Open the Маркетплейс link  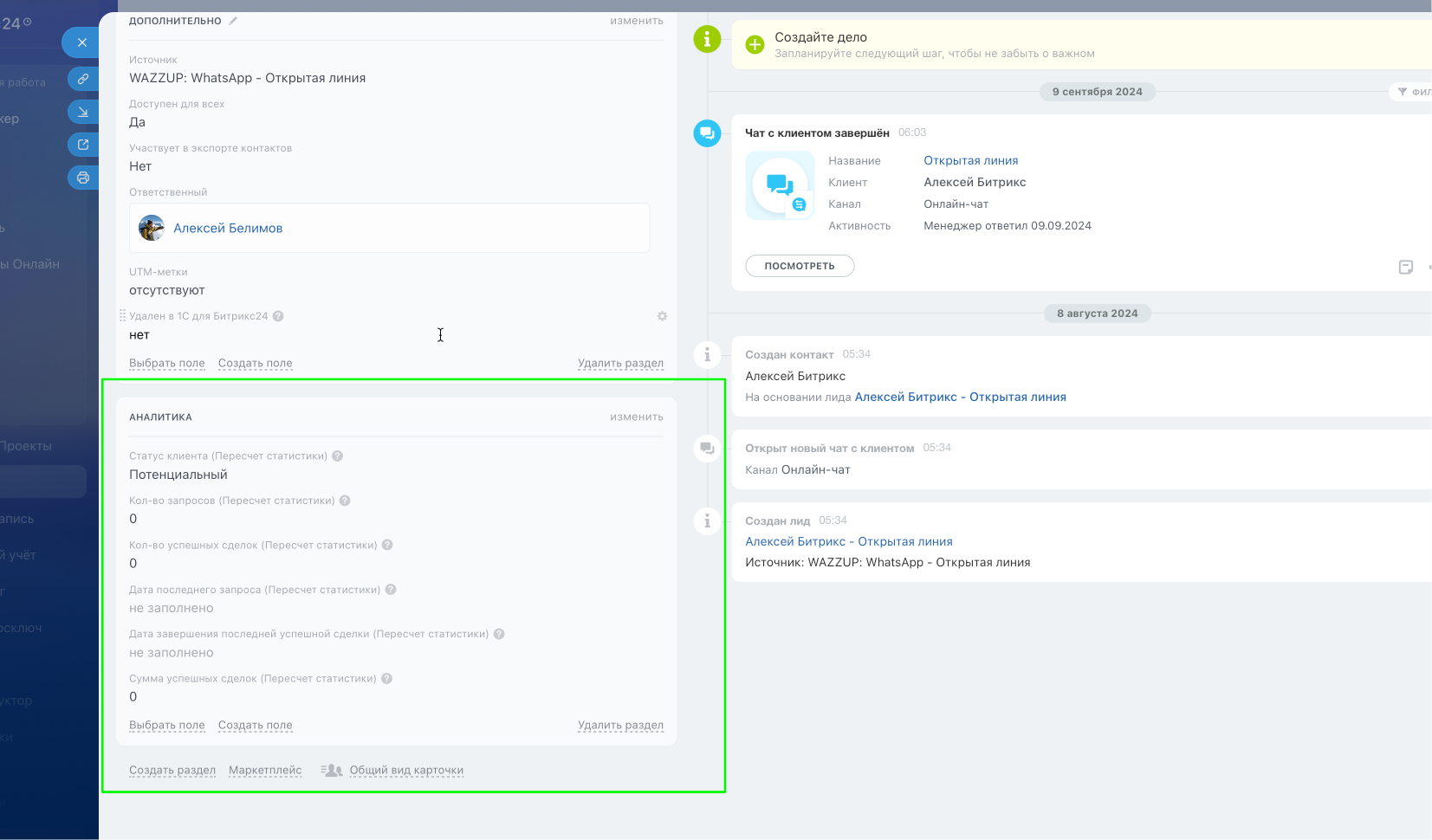point(265,771)
